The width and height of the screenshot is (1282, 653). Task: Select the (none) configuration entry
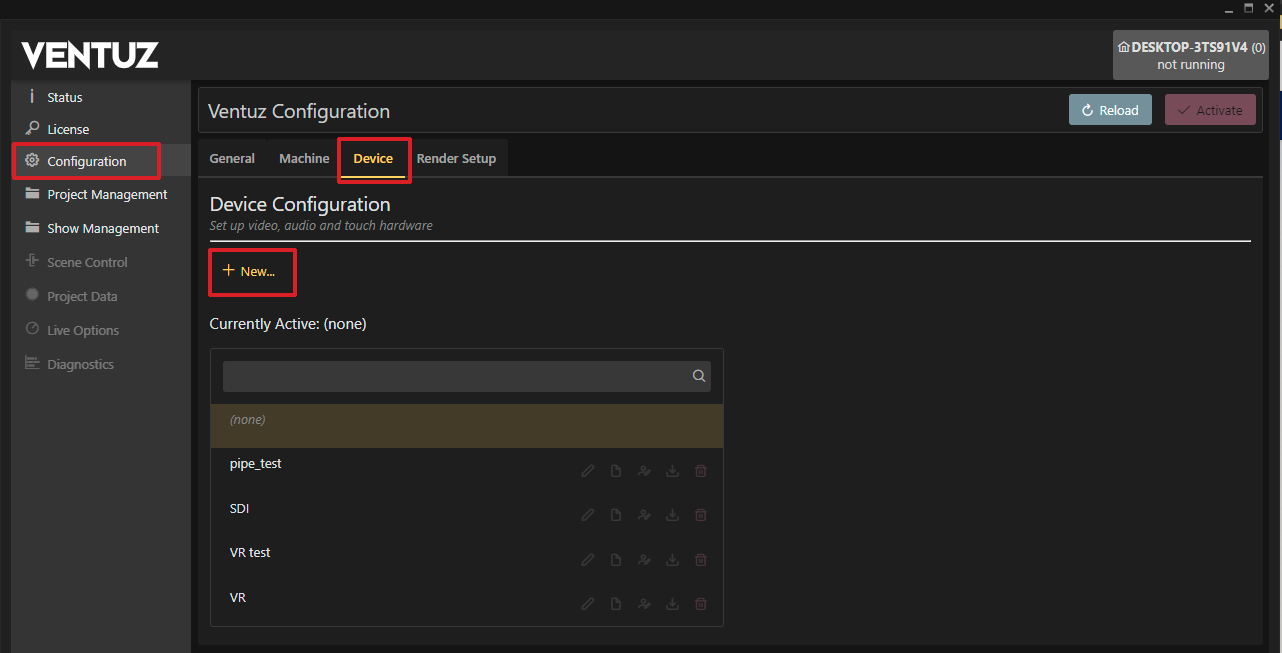[466, 420]
